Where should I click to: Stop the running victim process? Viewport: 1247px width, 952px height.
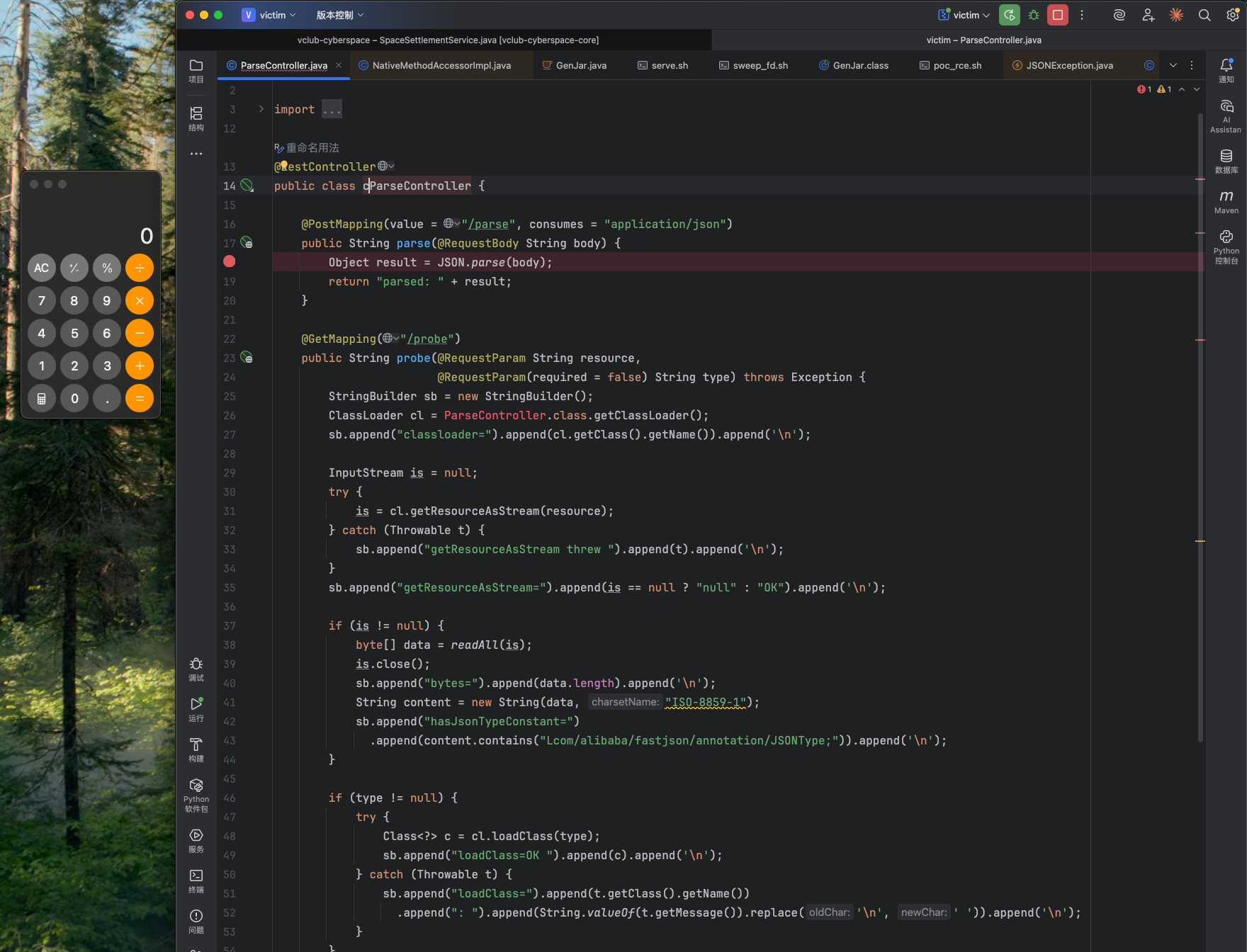click(x=1058, y=15)
